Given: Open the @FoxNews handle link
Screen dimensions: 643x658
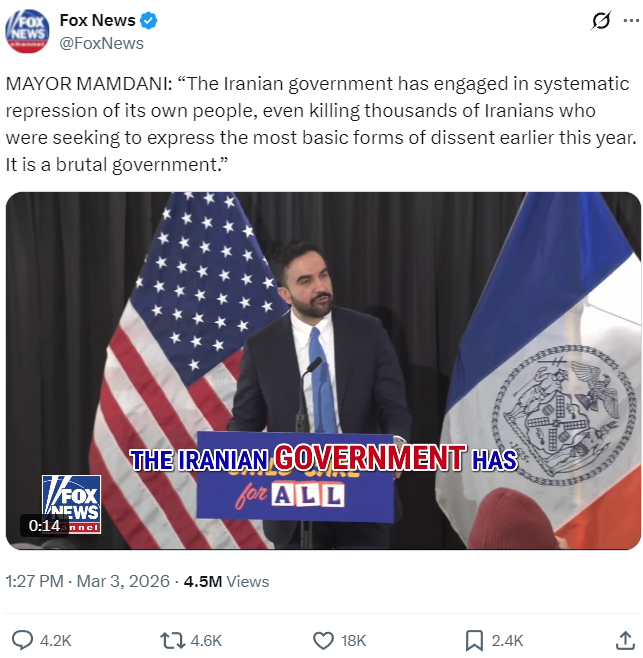Looking at the screenshot, I should click(x=101, y=43).
